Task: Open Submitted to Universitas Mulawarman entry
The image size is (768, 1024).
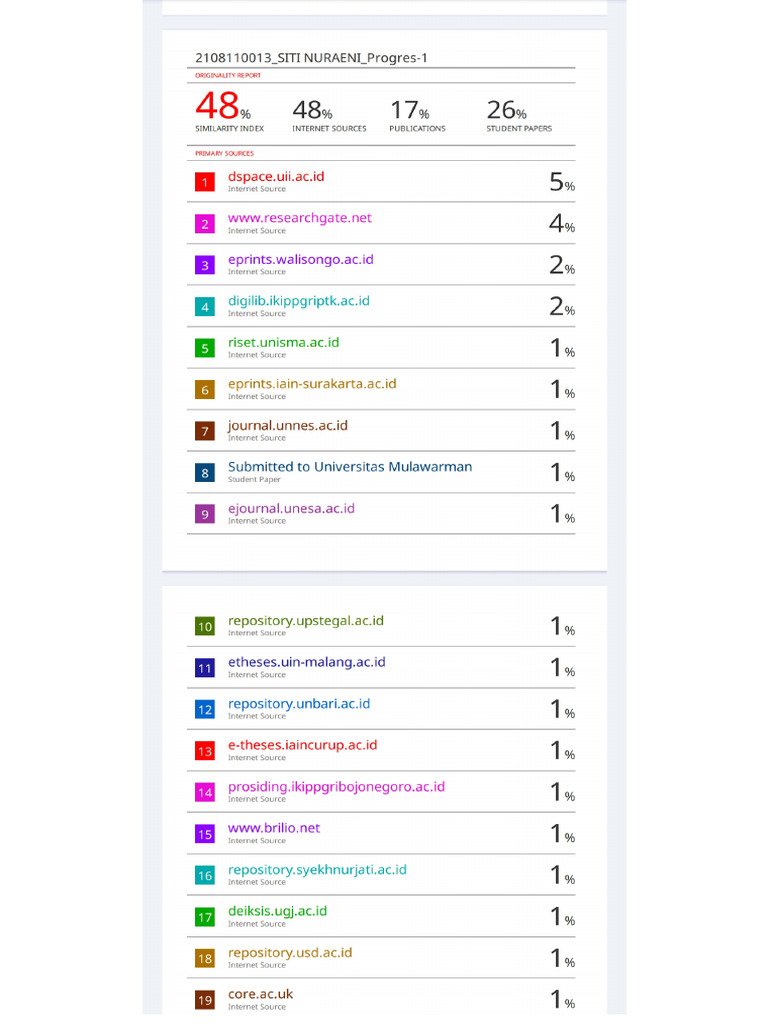Action: (x=350, y=467)
